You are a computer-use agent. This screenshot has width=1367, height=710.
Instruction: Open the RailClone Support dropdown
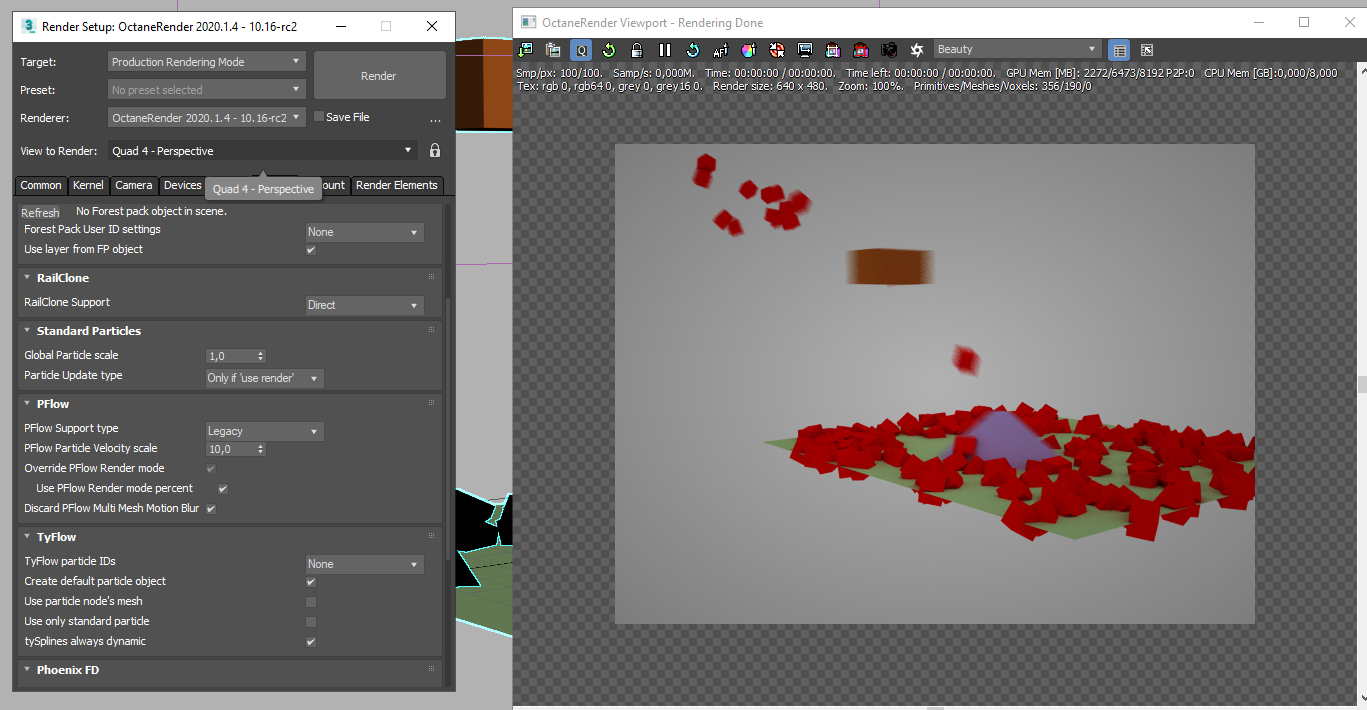click(x=365, y=305)
